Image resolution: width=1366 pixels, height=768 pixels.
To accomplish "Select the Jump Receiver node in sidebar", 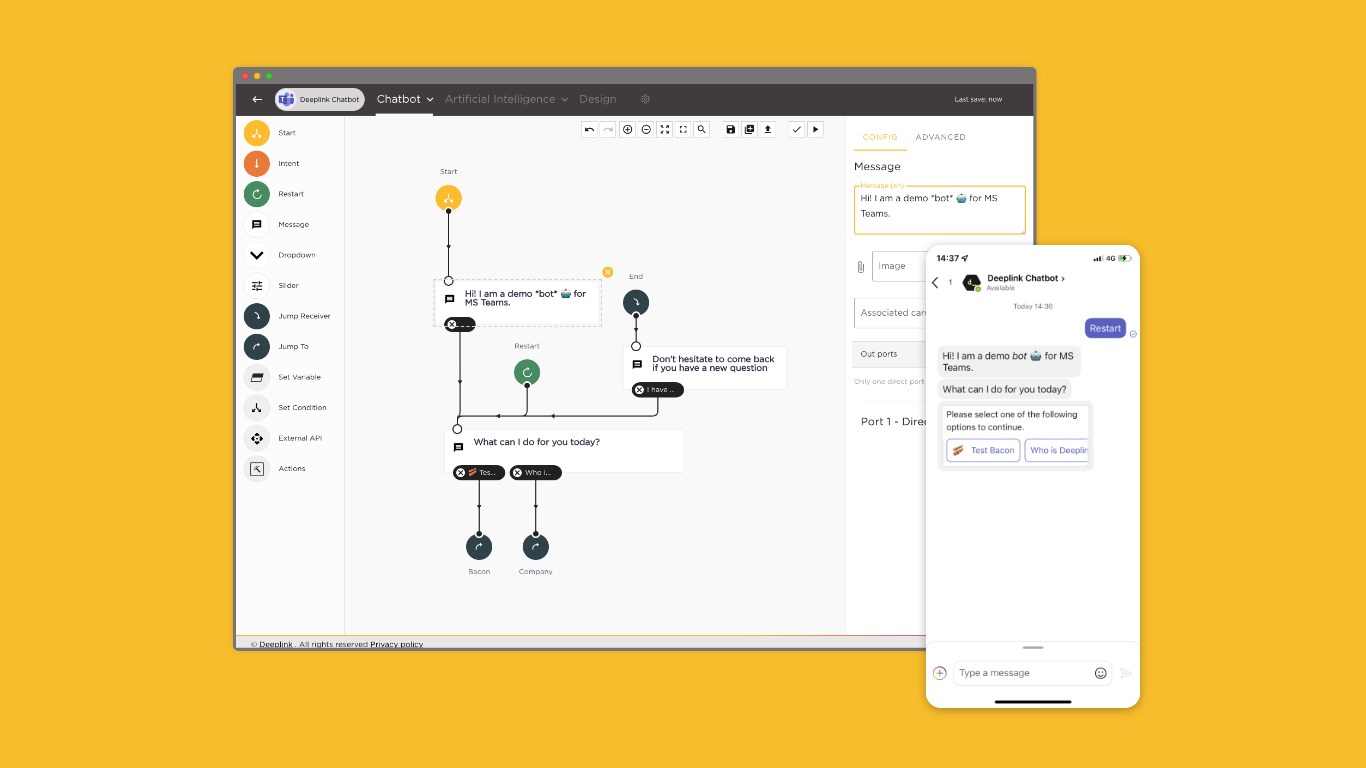I will pyautogui.click(x=257, y=316).
